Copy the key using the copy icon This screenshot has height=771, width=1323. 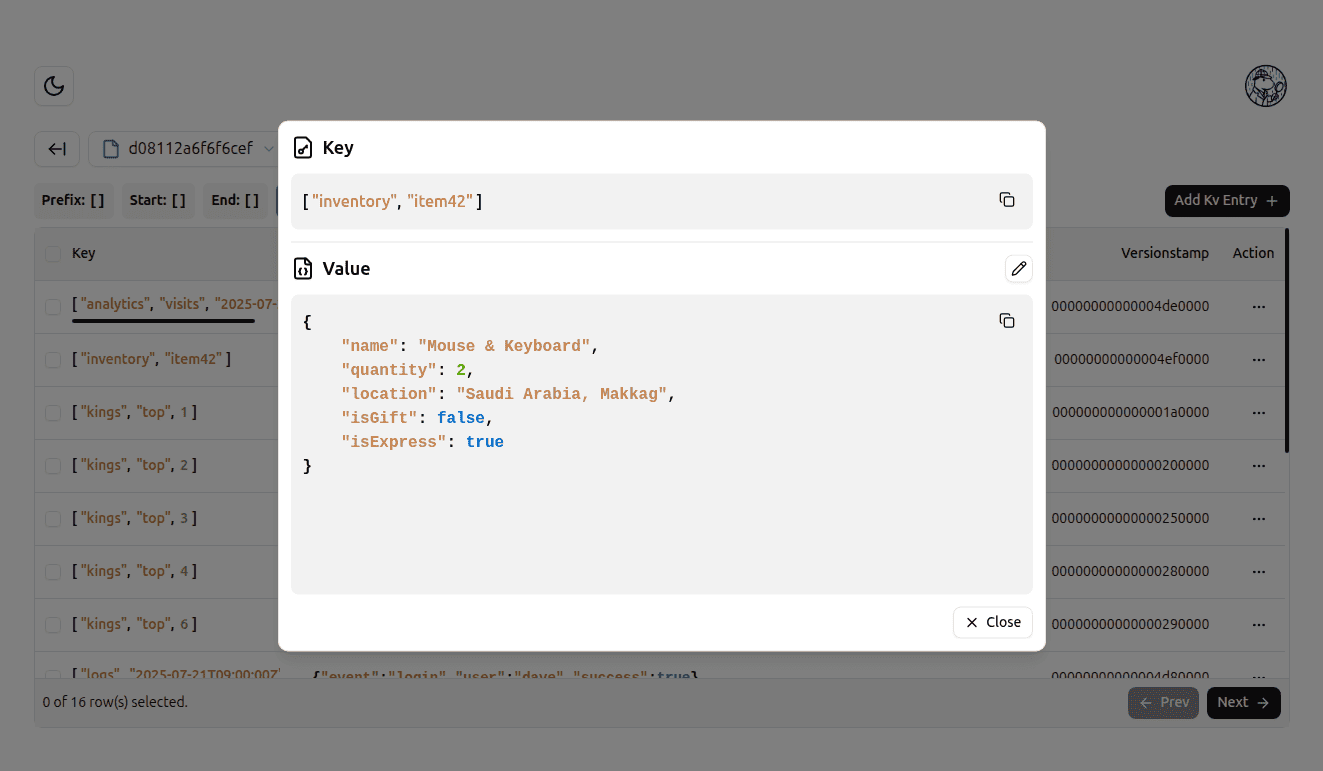pyautogui.click(x=1007, y=200)
